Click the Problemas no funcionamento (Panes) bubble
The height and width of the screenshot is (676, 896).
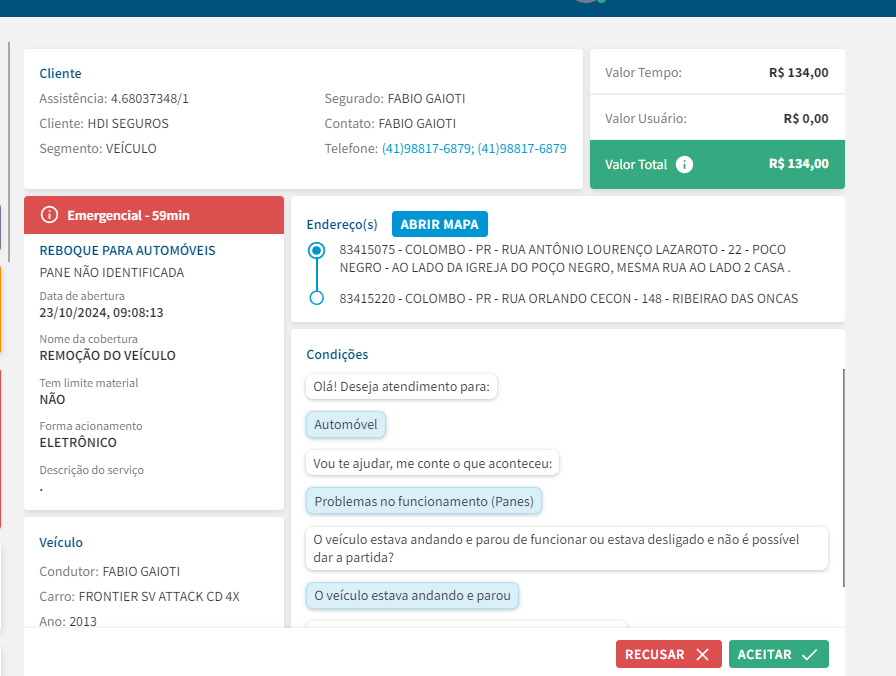423,501
